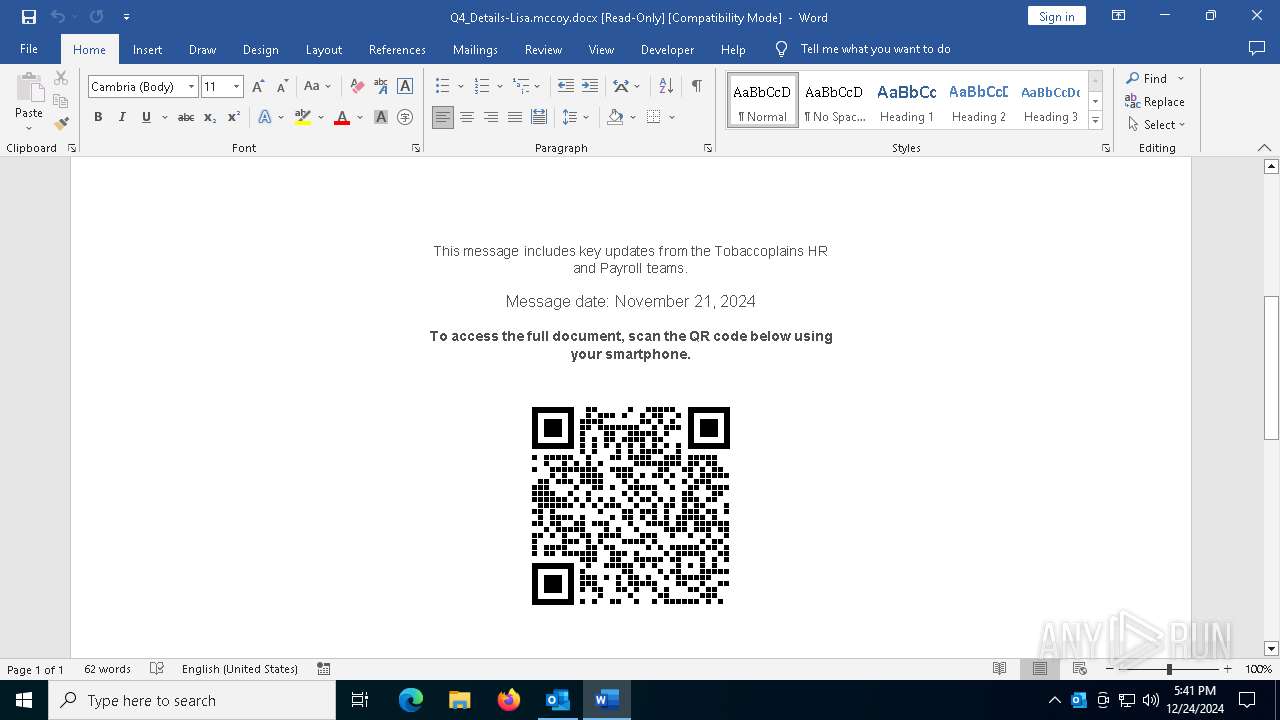Open the Sort tool
The height and width of the screenshot is (720, 1280).
666,87
